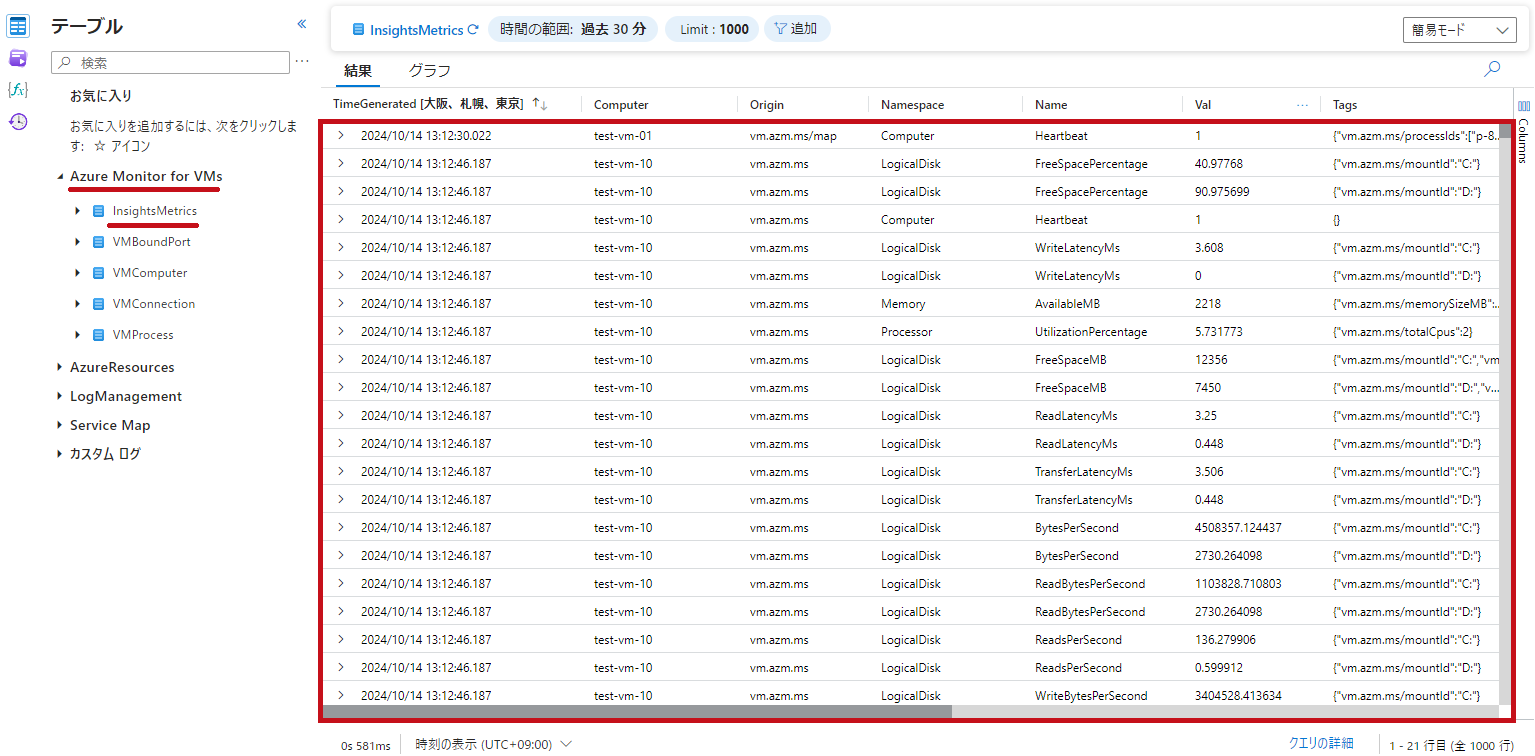Click the ellipsis next to the search box

pyautogui.click(x=302, y=62)
